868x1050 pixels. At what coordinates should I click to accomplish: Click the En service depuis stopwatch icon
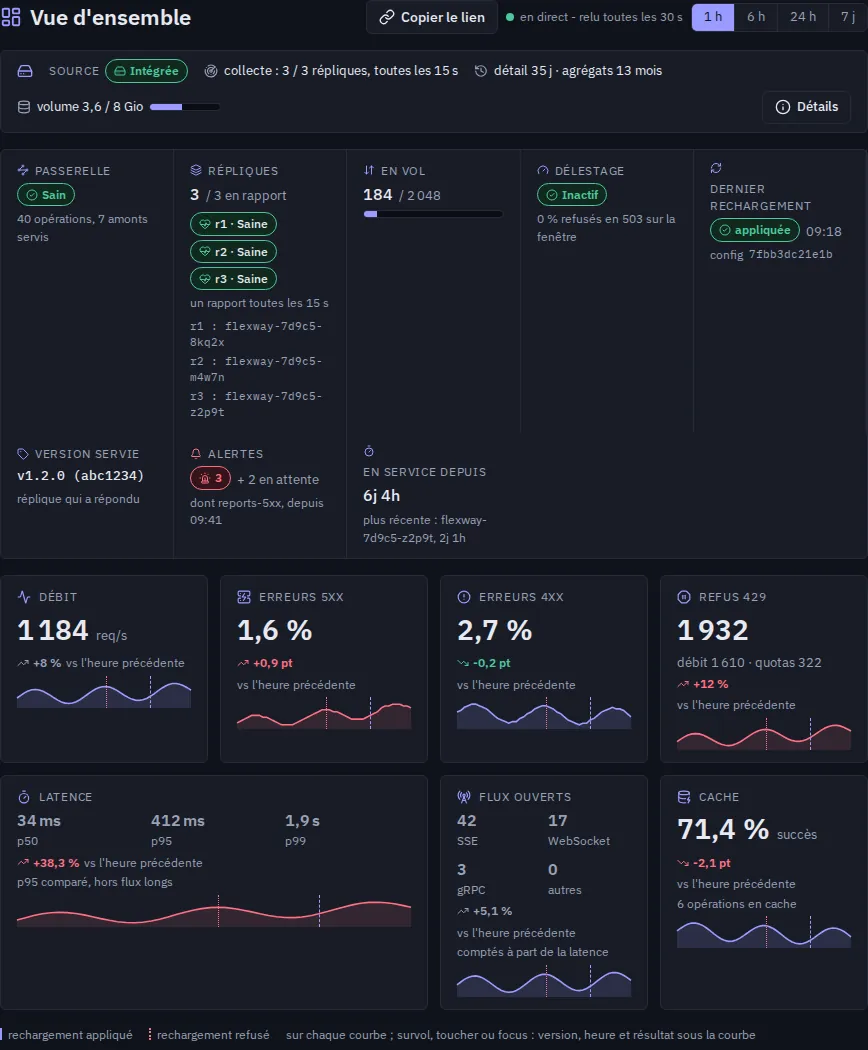(368, 451)
